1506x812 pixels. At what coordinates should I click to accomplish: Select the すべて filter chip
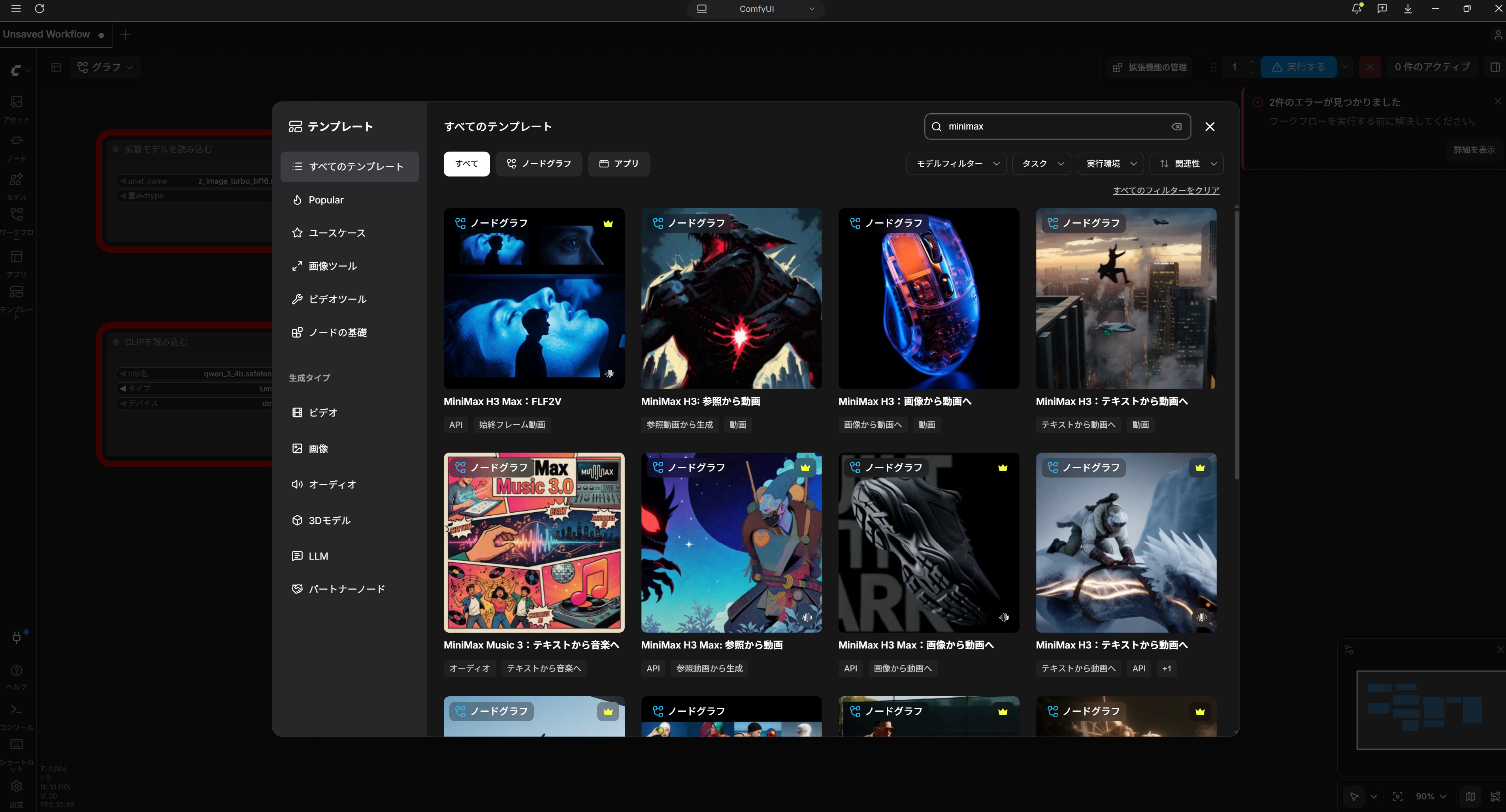point(466,164)
